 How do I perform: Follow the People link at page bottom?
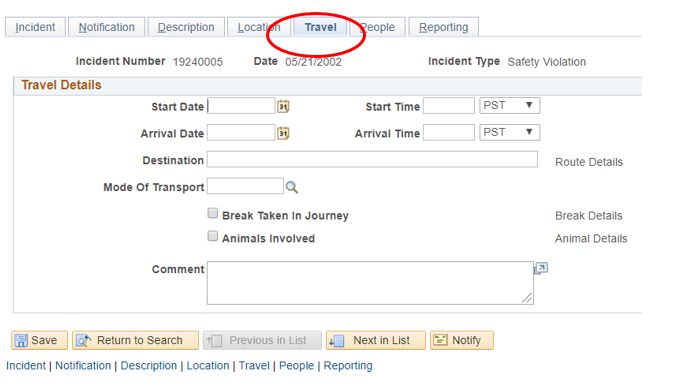(x=297, y=366)
